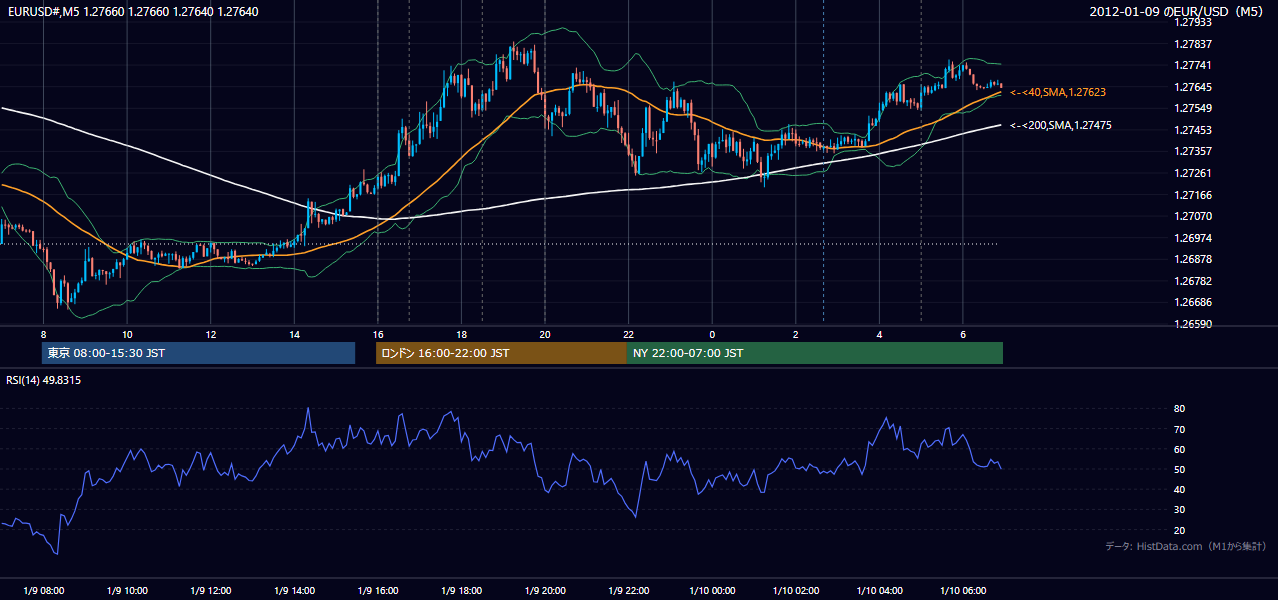Click price level 1.27453 on the axis
1278x600 pixels.
pyautogui.click(x=1193, y=130)
